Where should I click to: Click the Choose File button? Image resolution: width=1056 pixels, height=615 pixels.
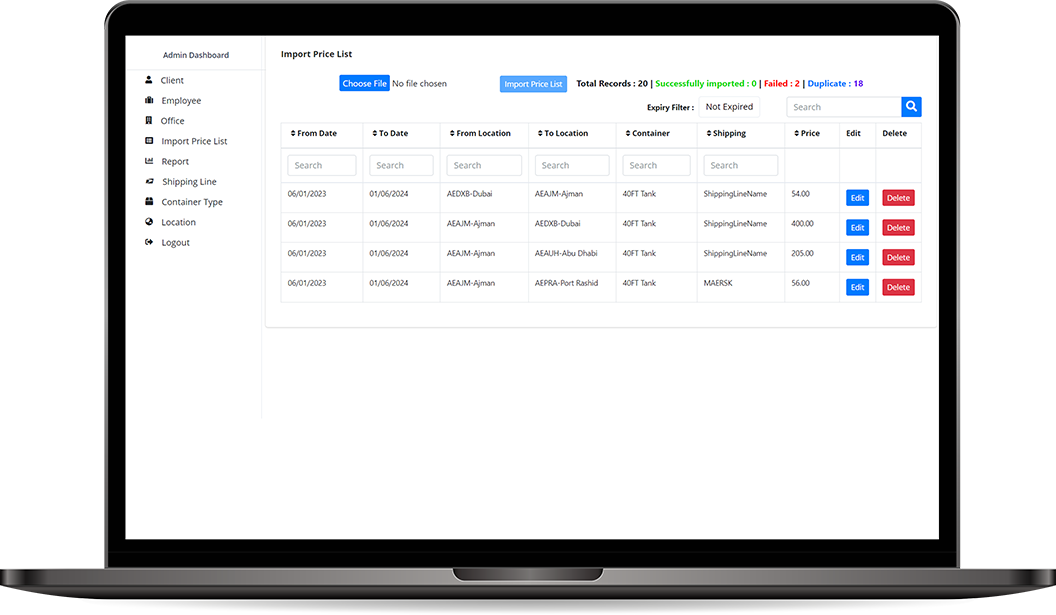point(364,83)
